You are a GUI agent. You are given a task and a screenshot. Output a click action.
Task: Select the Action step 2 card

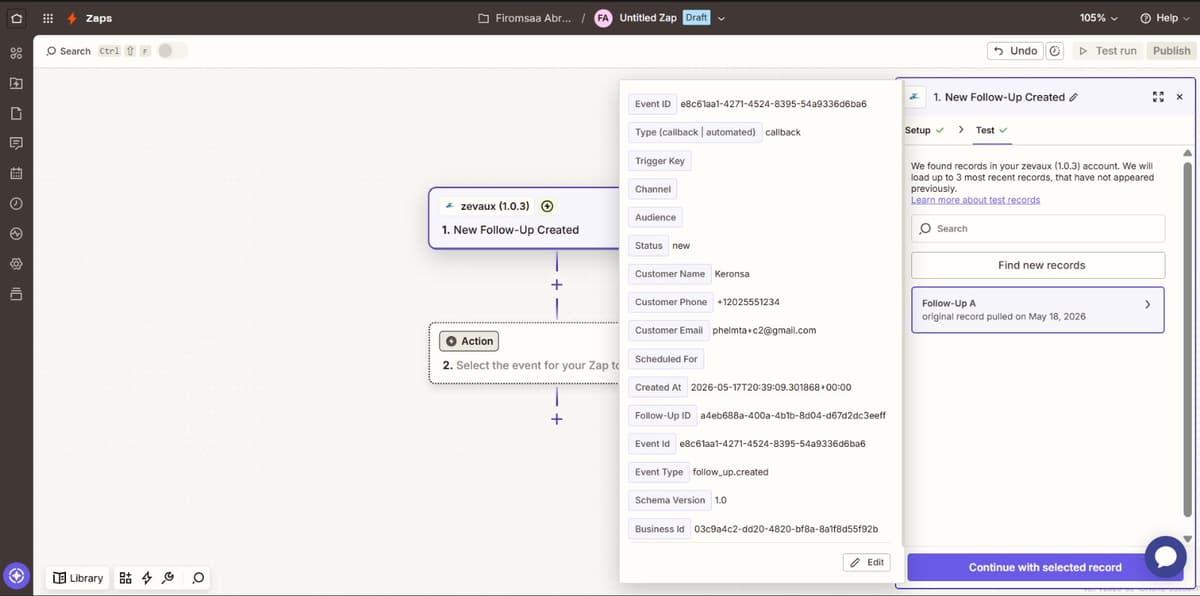pos(524,353)
